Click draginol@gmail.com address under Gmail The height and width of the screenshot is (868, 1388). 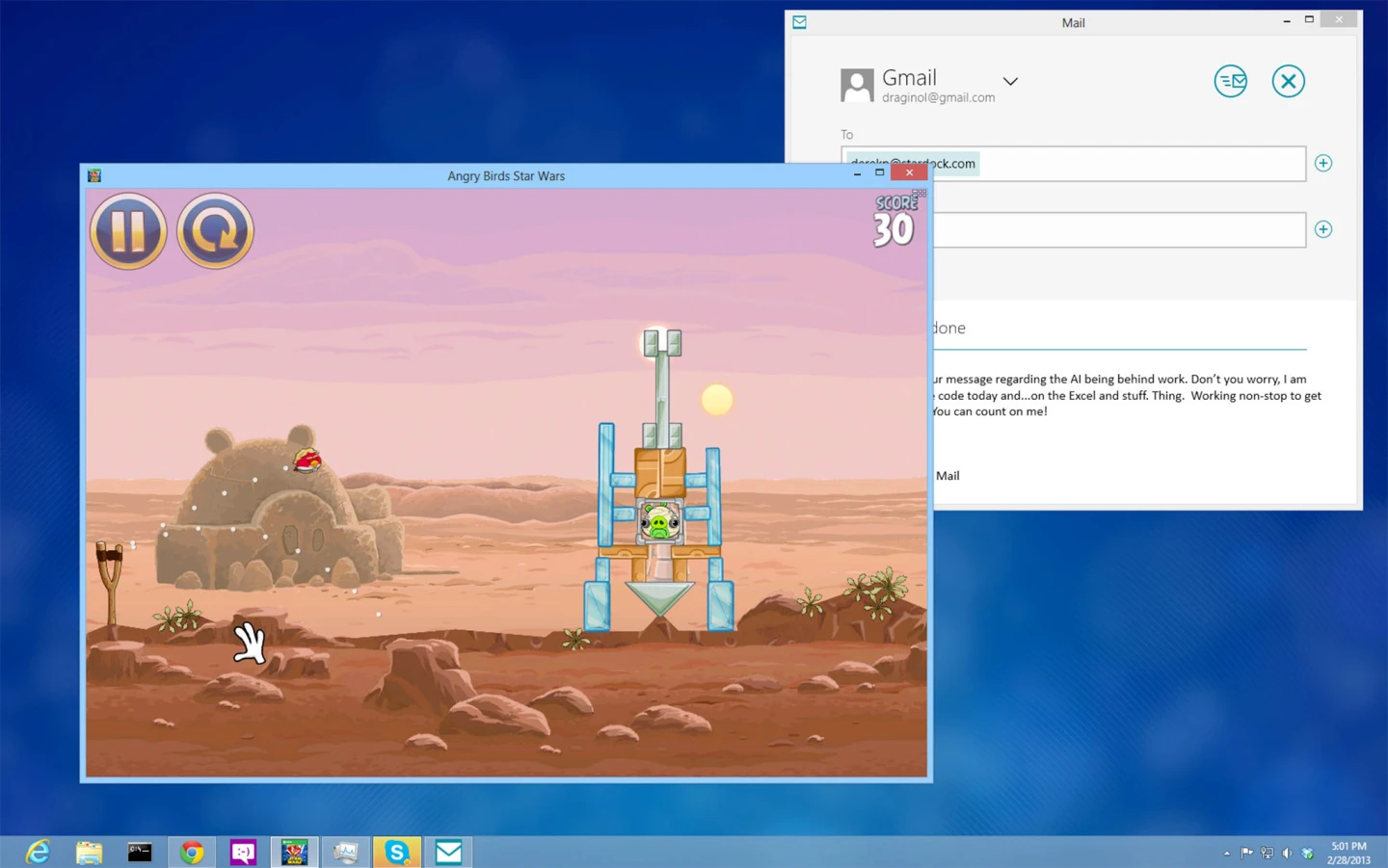[938, 98]
